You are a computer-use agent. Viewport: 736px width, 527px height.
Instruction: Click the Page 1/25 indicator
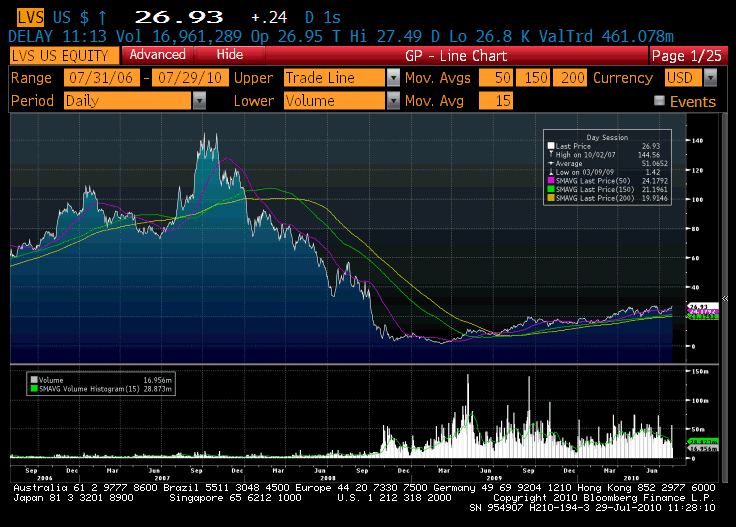[687, 56]
